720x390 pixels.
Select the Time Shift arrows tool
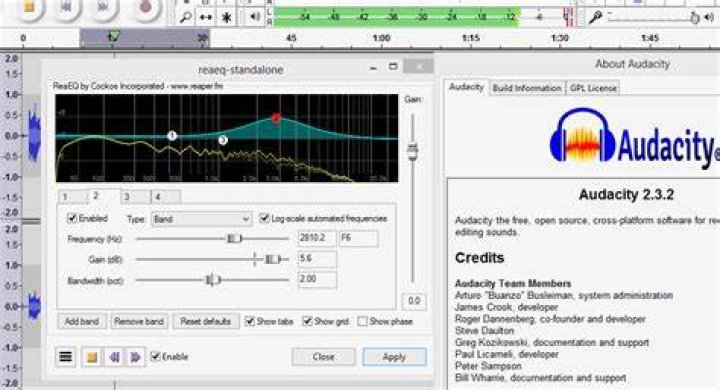pyautogui.click(x=206, y=17)
